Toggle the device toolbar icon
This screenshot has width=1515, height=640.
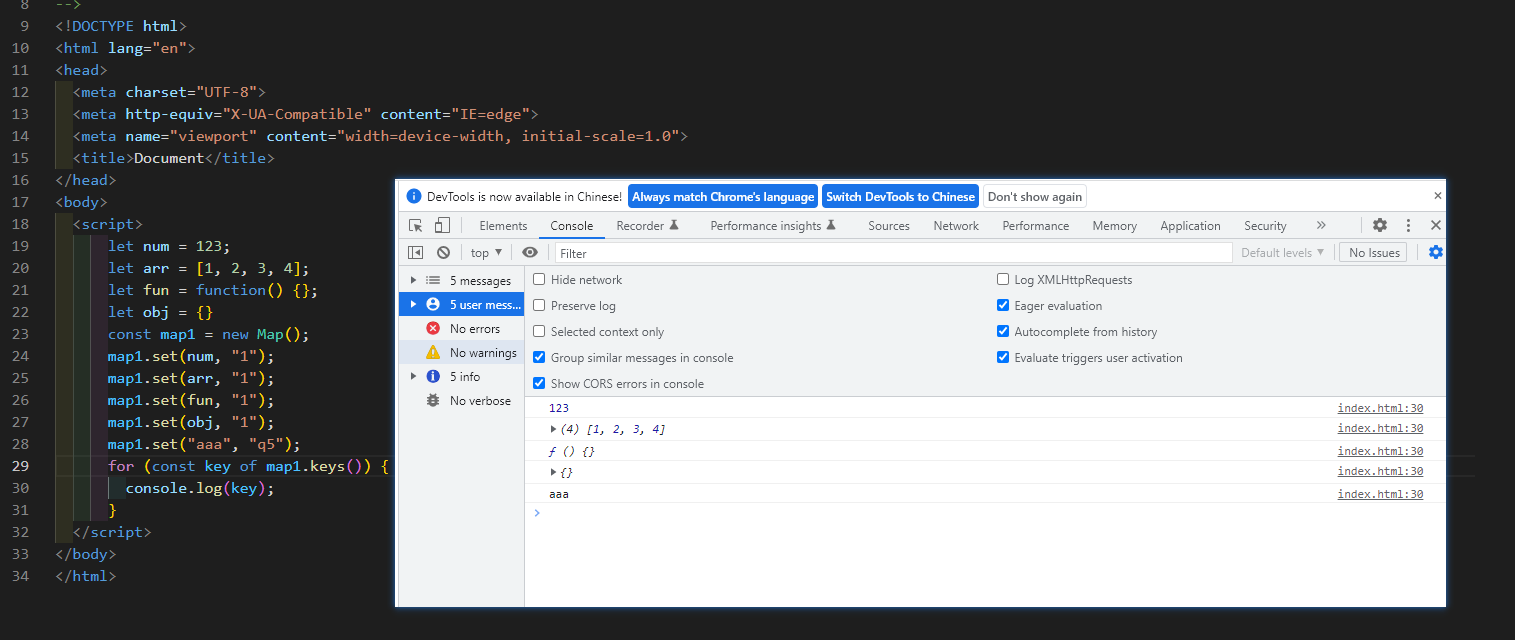coord(442,226)
